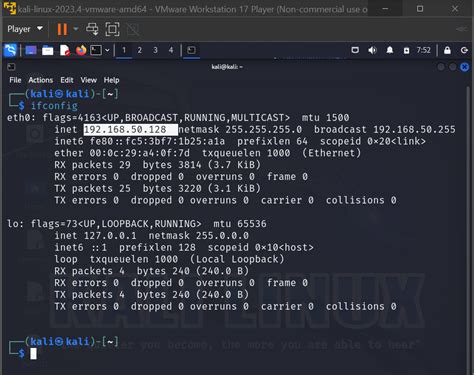Open the terminal View menu
The width and height of the screenshot is (474, 375).
point(88,80)
